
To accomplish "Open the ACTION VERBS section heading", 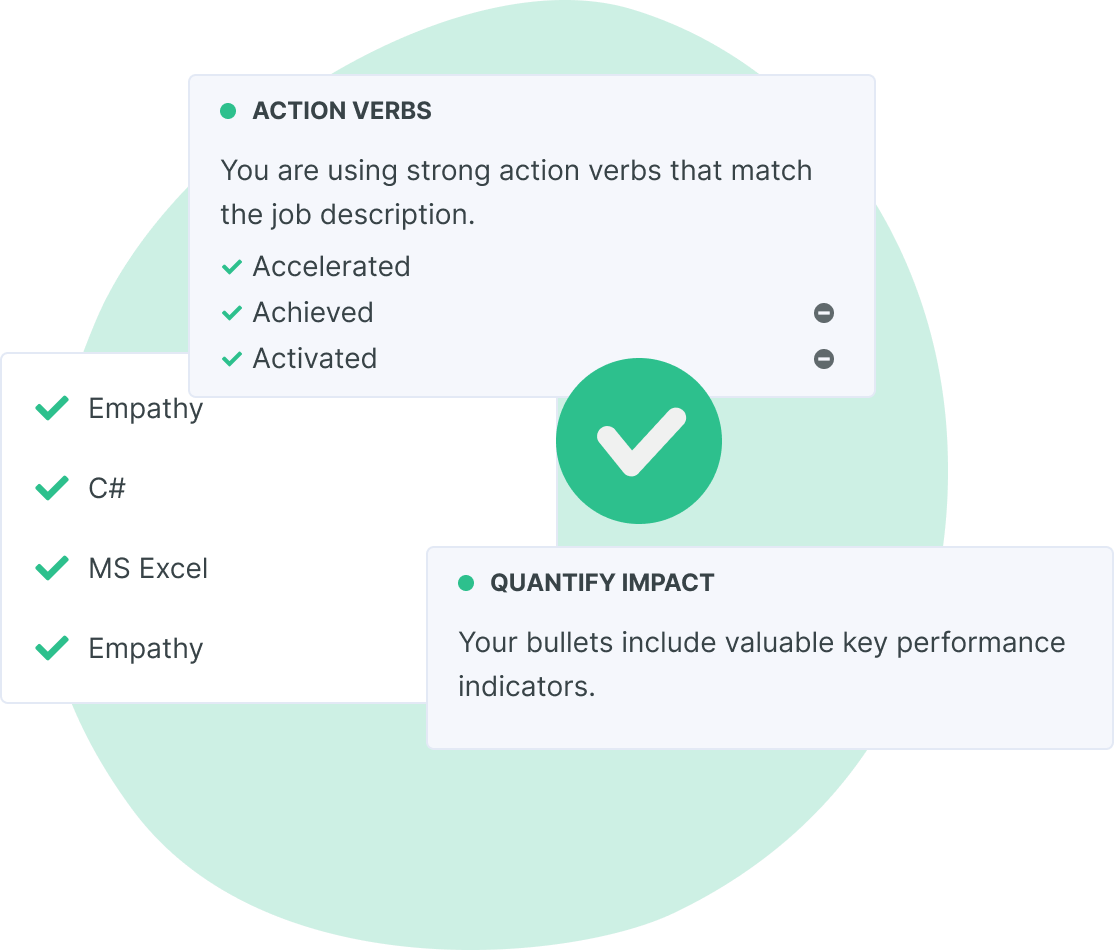I will (x=342, y=111).
